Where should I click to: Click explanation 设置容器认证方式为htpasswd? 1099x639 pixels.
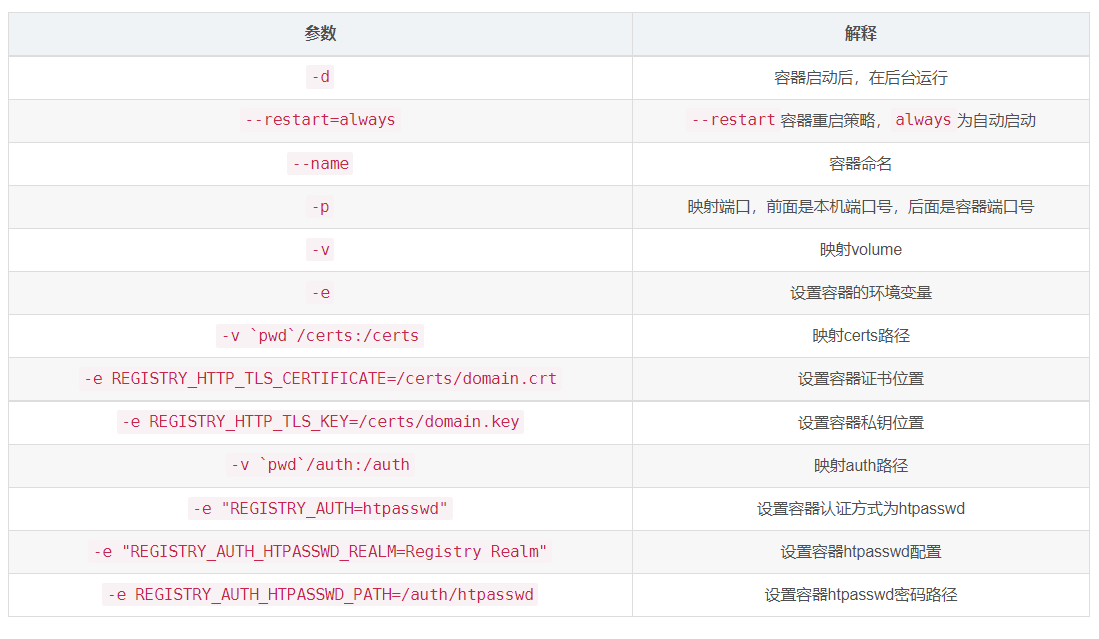(x=861, y=509)
